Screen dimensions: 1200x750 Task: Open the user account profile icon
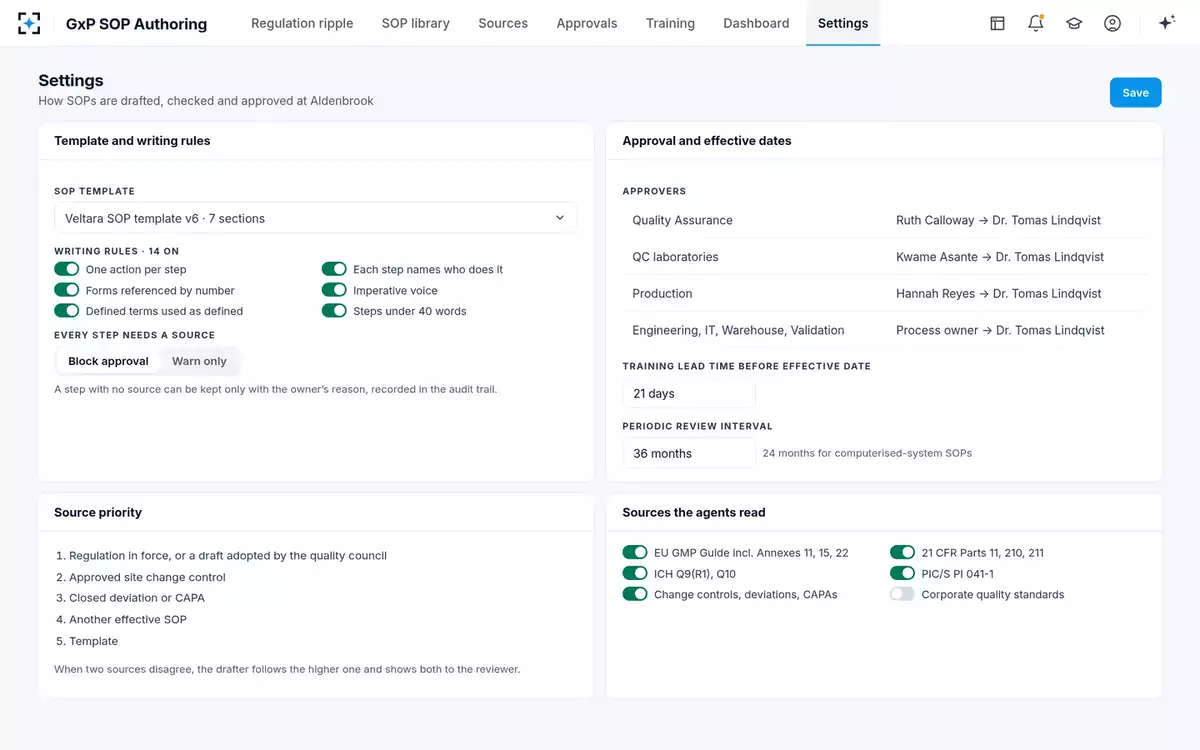point(1112,23)
